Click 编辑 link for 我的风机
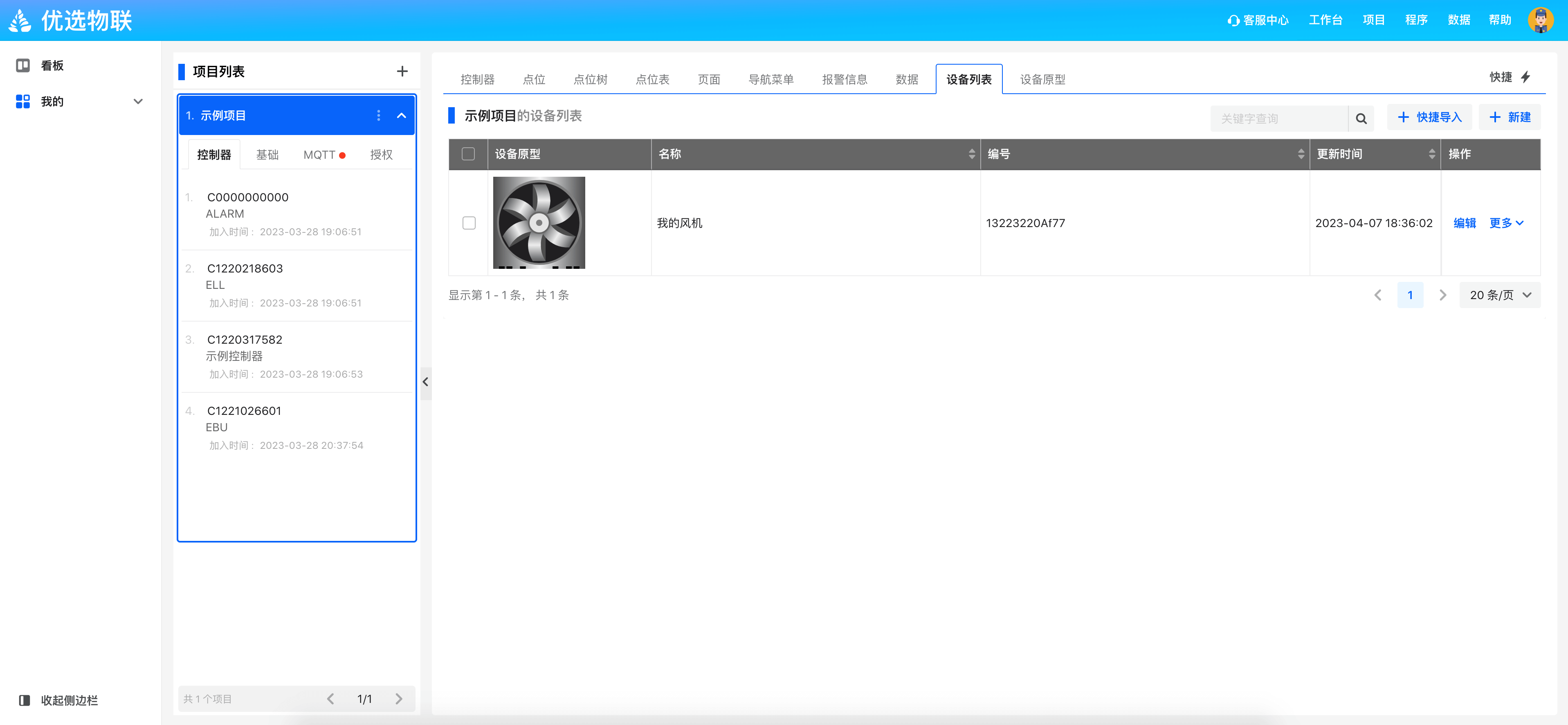The height and width of the screenshot is (725, 1568). tap(1465, 223)
